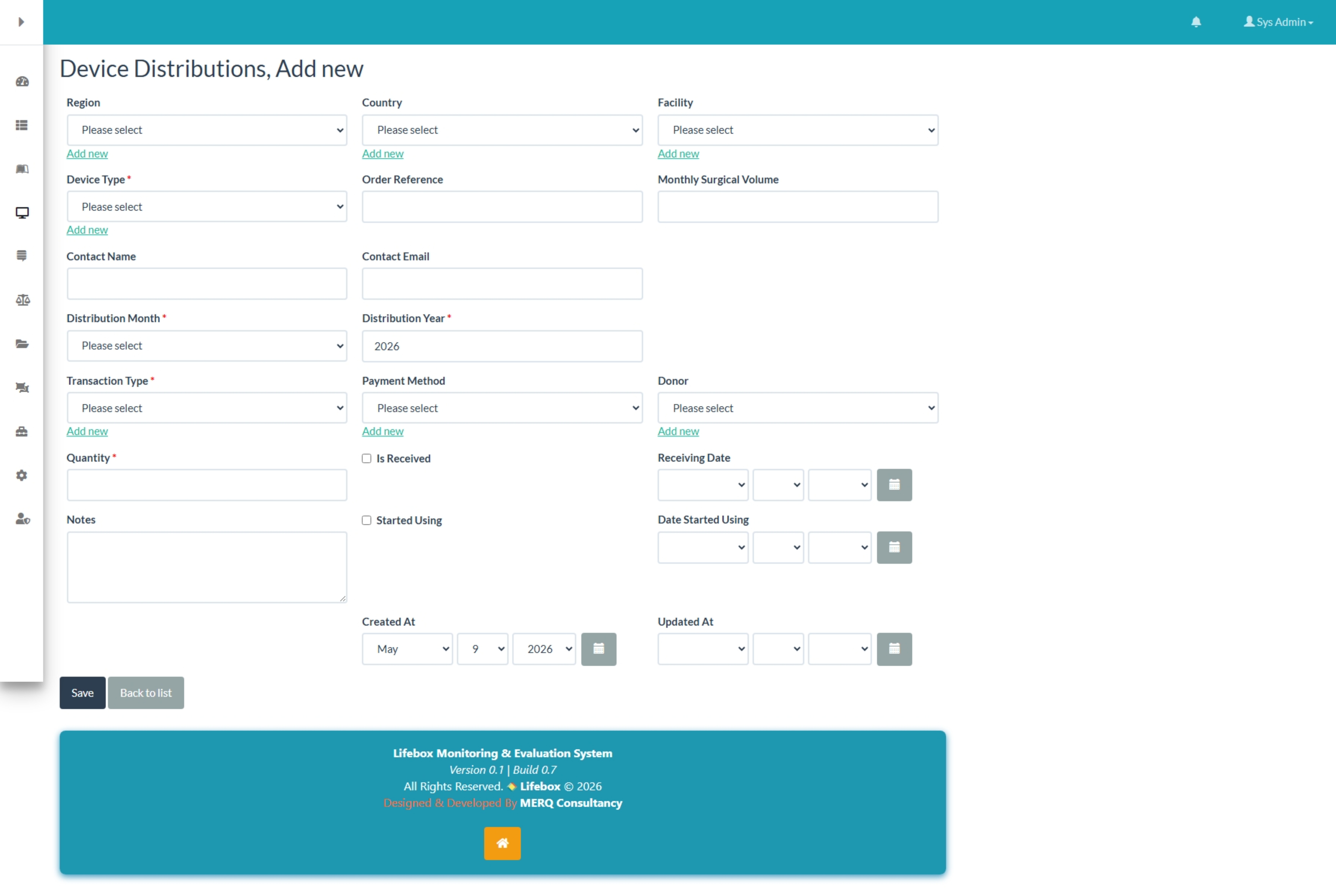Click Add new link under Region
Screen dimensions: 1336x896
pyautogui.click(x=87, y=154)
